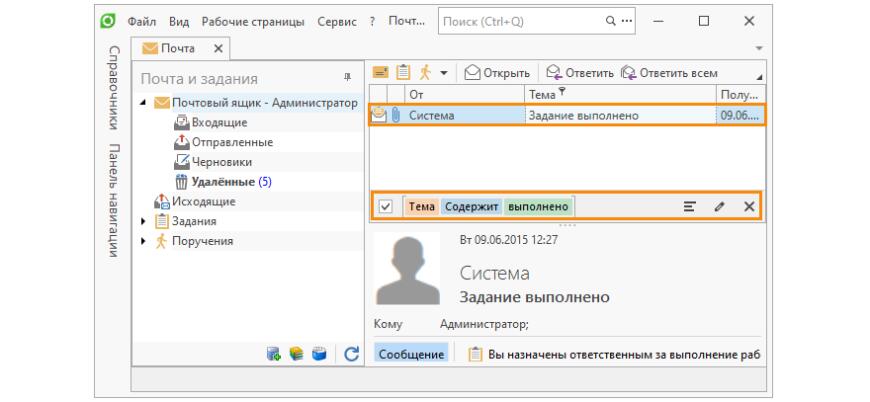Screen dimensions: 870x402
Task: Expand the toolbar overflow corner arrow
Action: (760, 77)
